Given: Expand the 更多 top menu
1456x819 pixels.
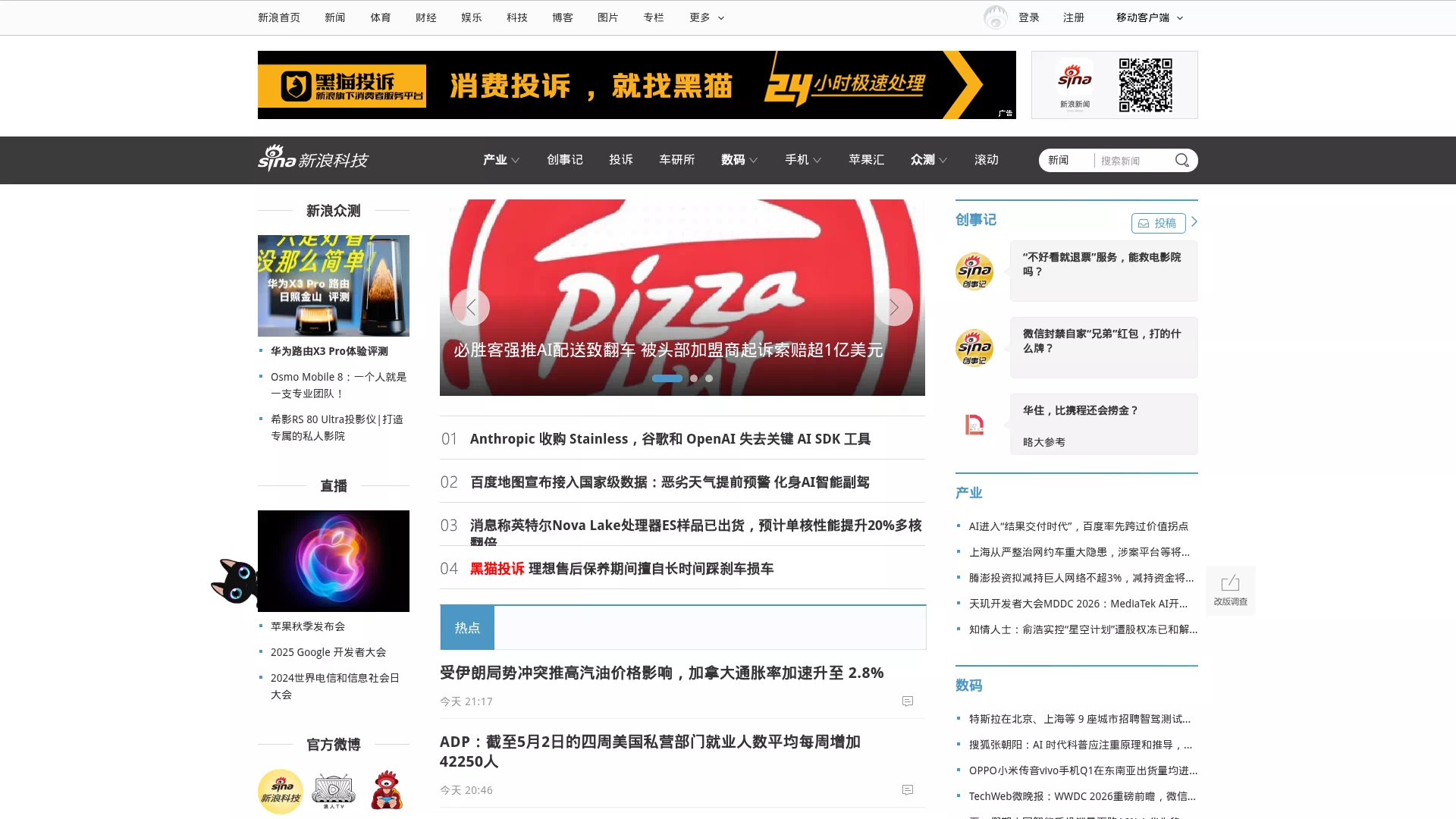Looking at the screenshot, I should point(707,17).
